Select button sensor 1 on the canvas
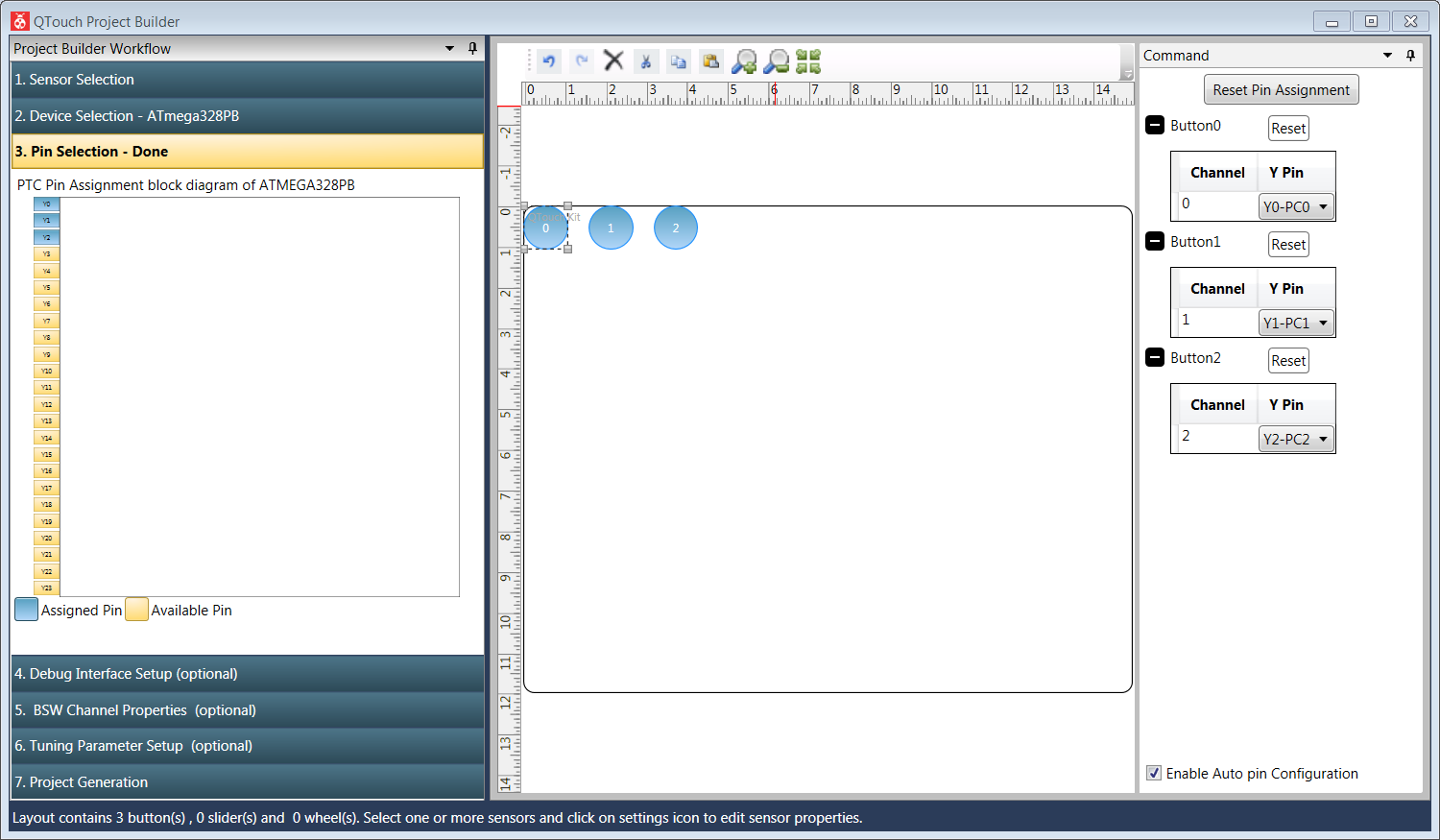The width and height of the screenshot is (1440, 840). point(611,228)
